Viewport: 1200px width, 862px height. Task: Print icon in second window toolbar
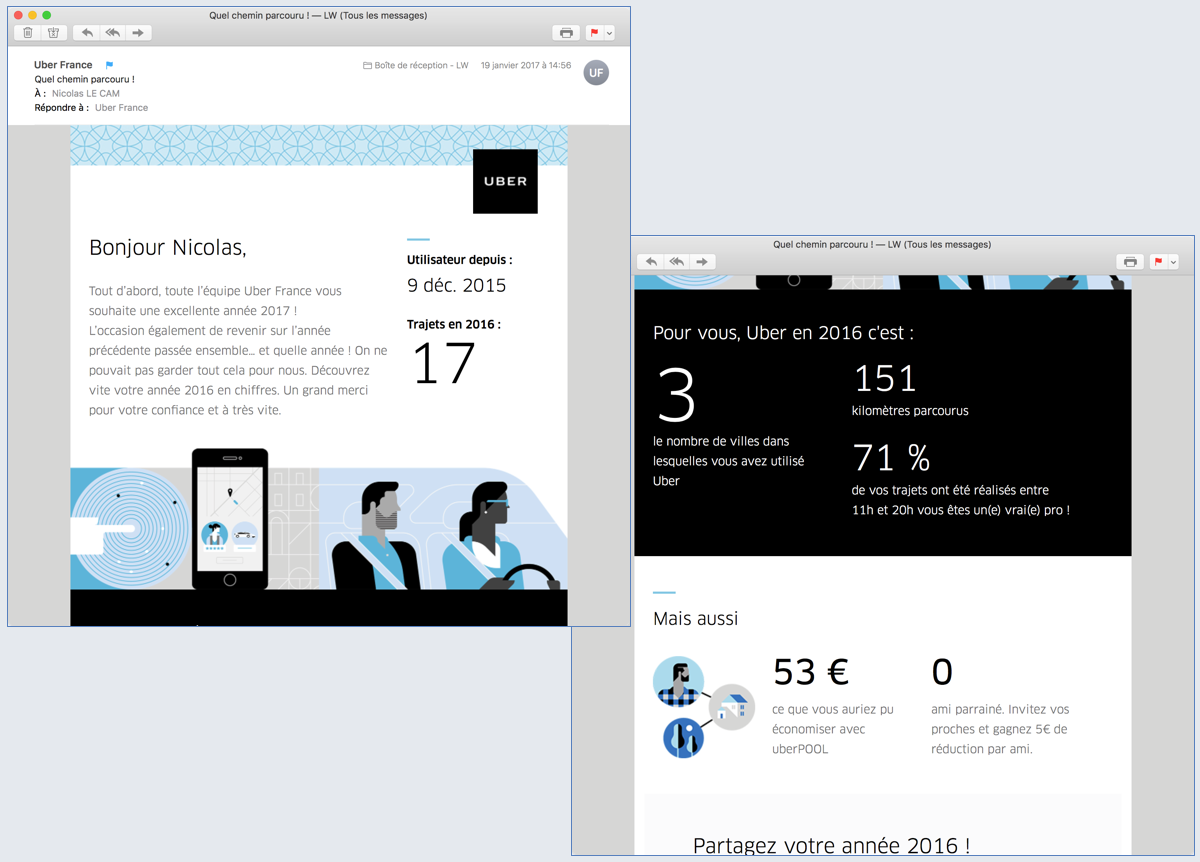coord(1130,262)
